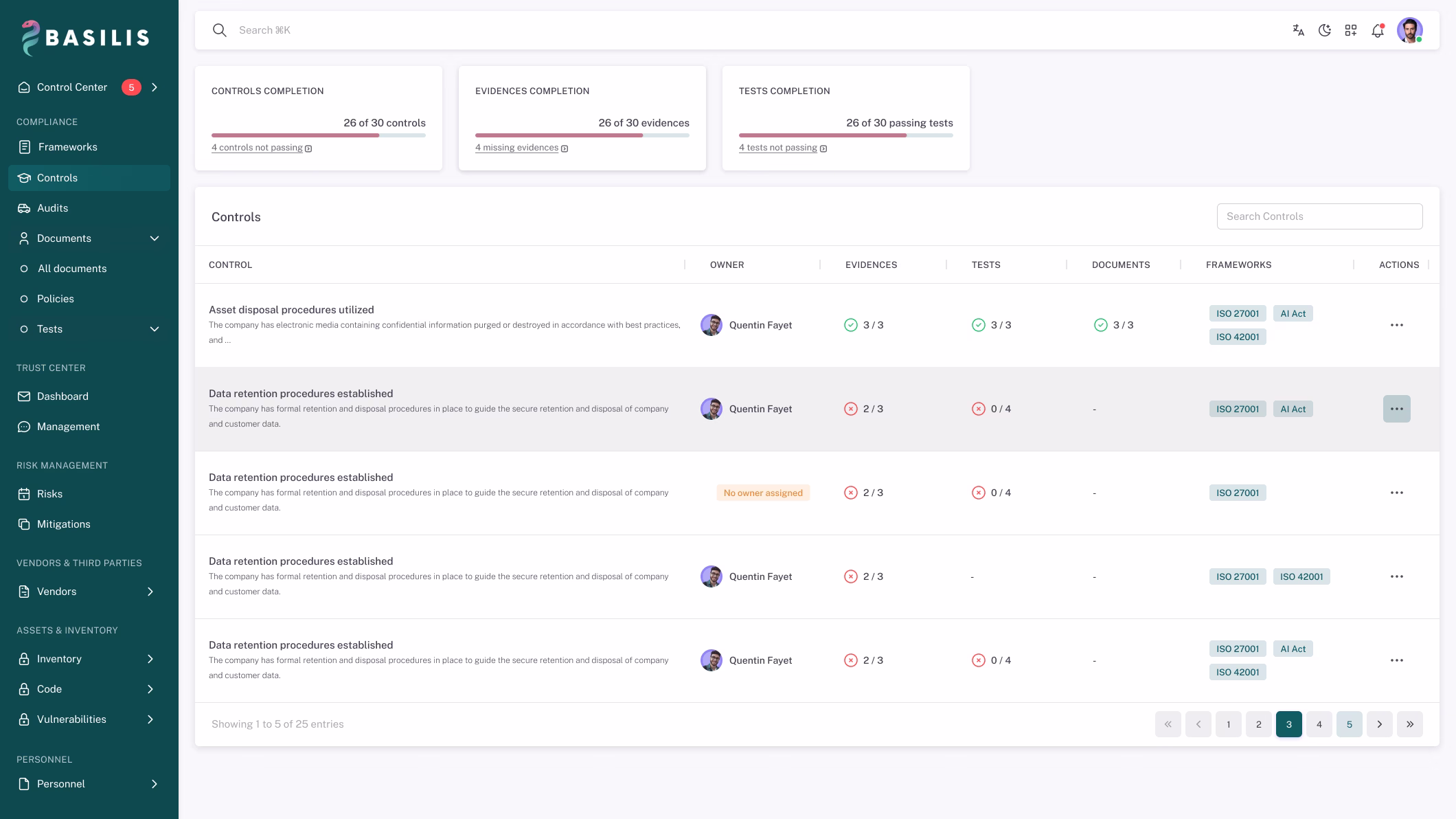
Task: Focus the Search Controls field
Action: tap(1319, 216)
